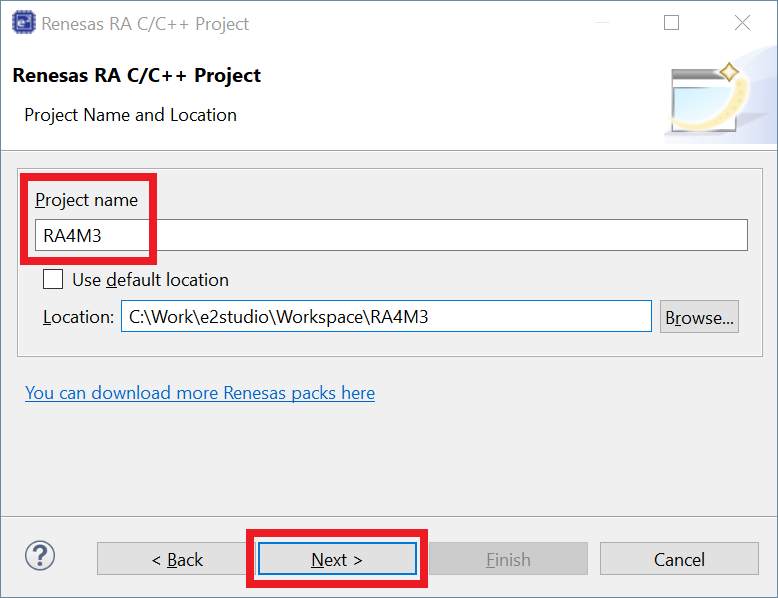Proceed with the Next button

click(x=337, y=559)
